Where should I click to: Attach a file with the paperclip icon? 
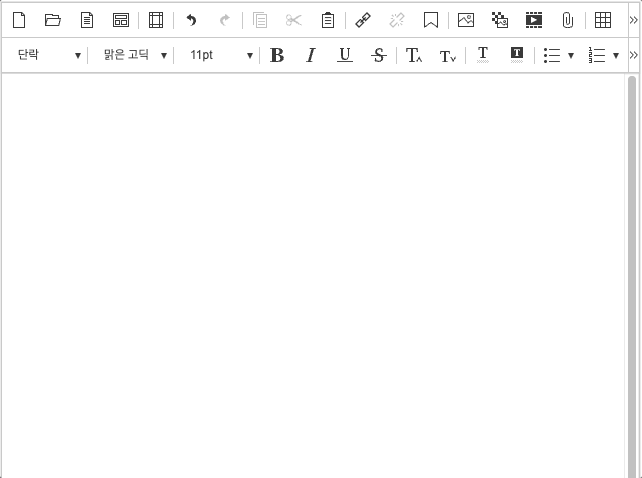[x=567, y=20]
